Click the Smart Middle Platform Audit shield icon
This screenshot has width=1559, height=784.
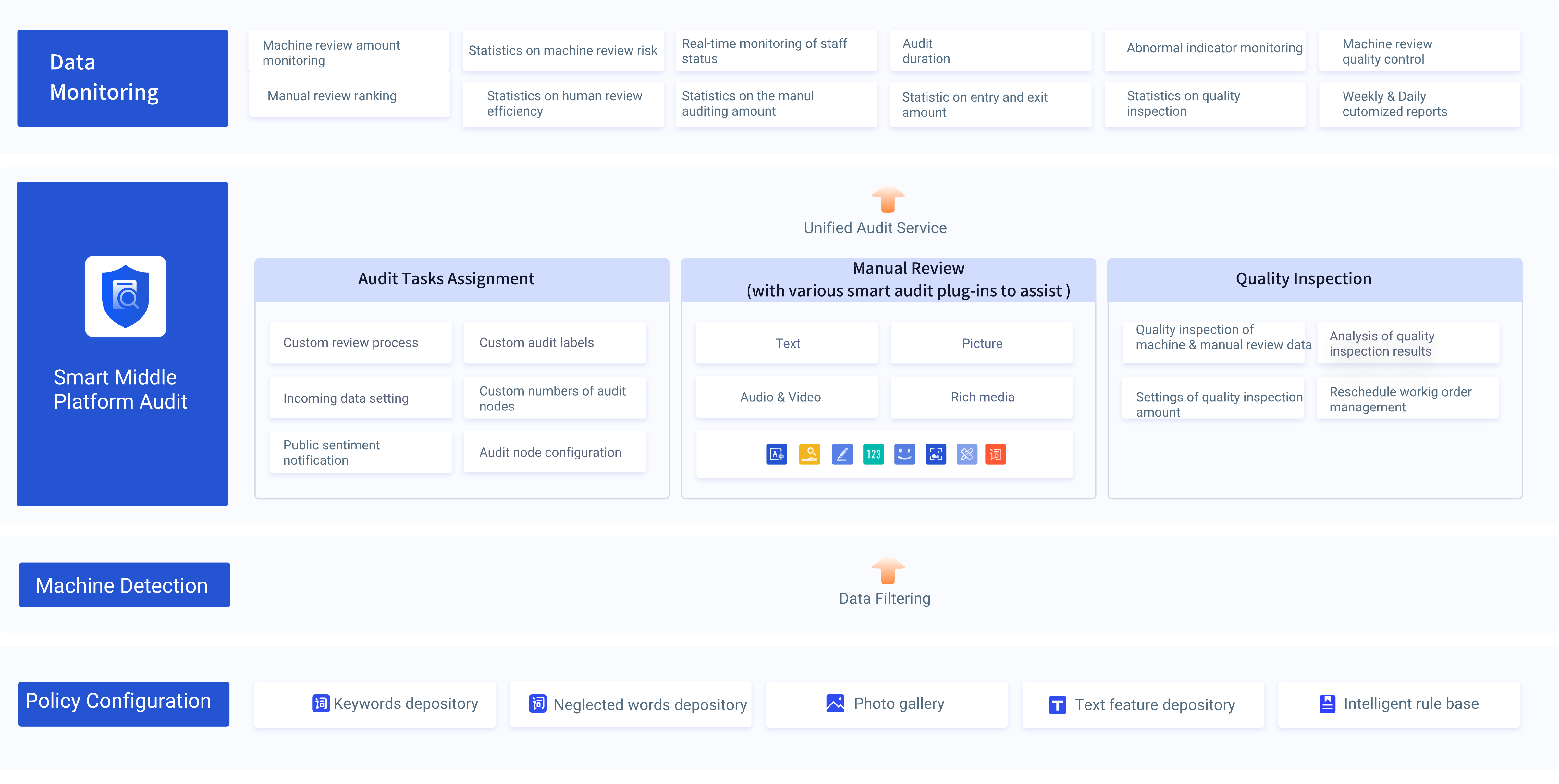(x=125, y=296)
